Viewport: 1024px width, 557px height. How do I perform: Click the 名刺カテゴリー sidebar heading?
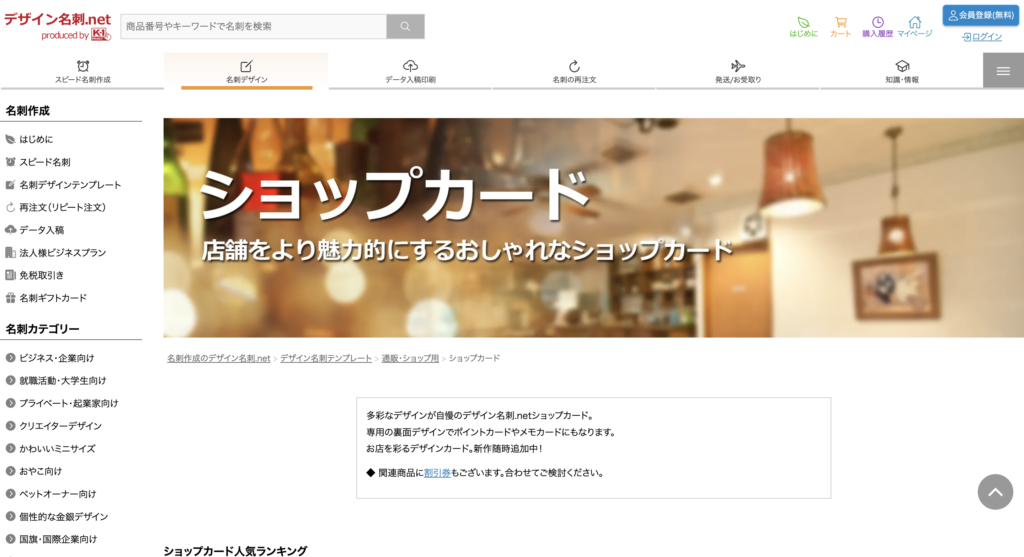pos(42,329)
